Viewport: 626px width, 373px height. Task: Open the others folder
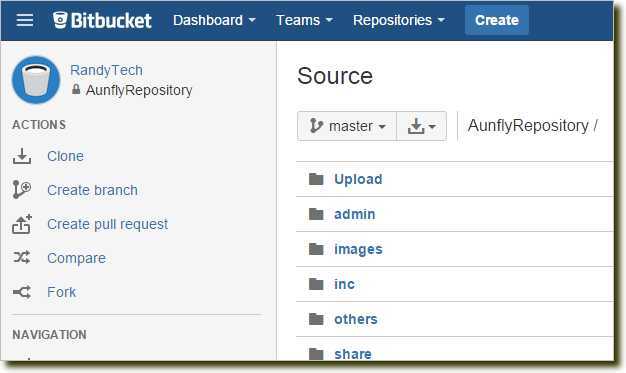[x=356, y=319]
